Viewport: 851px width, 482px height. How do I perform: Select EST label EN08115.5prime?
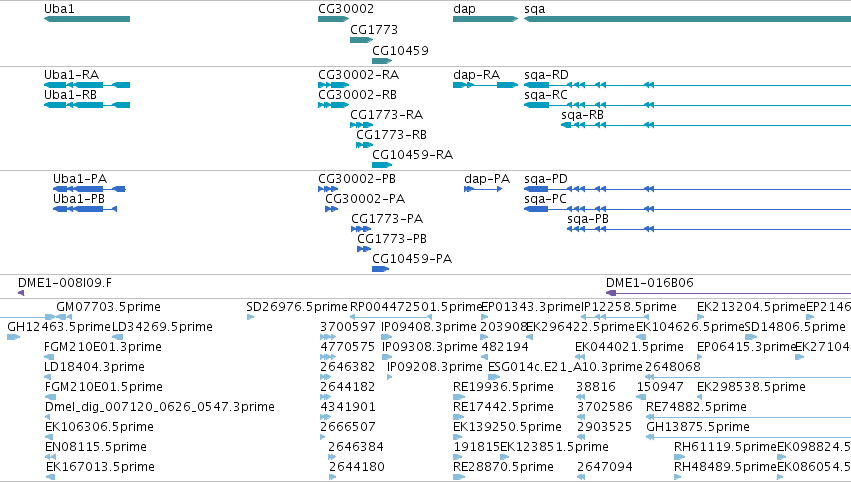[x=96, y=447]
